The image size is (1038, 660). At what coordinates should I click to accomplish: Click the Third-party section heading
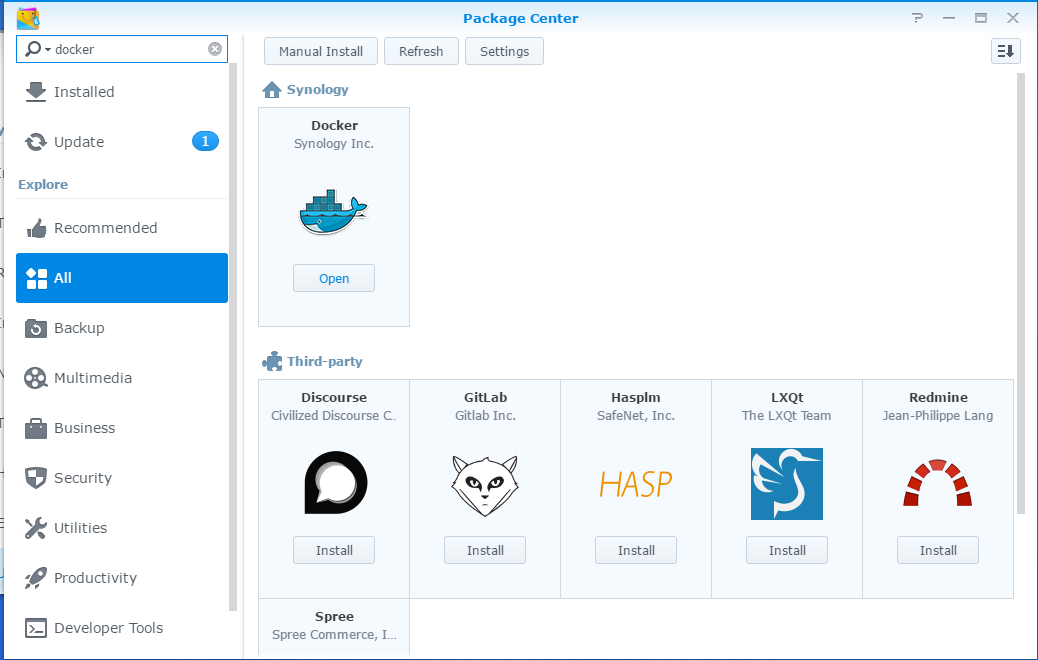click(x=324, y=361)
